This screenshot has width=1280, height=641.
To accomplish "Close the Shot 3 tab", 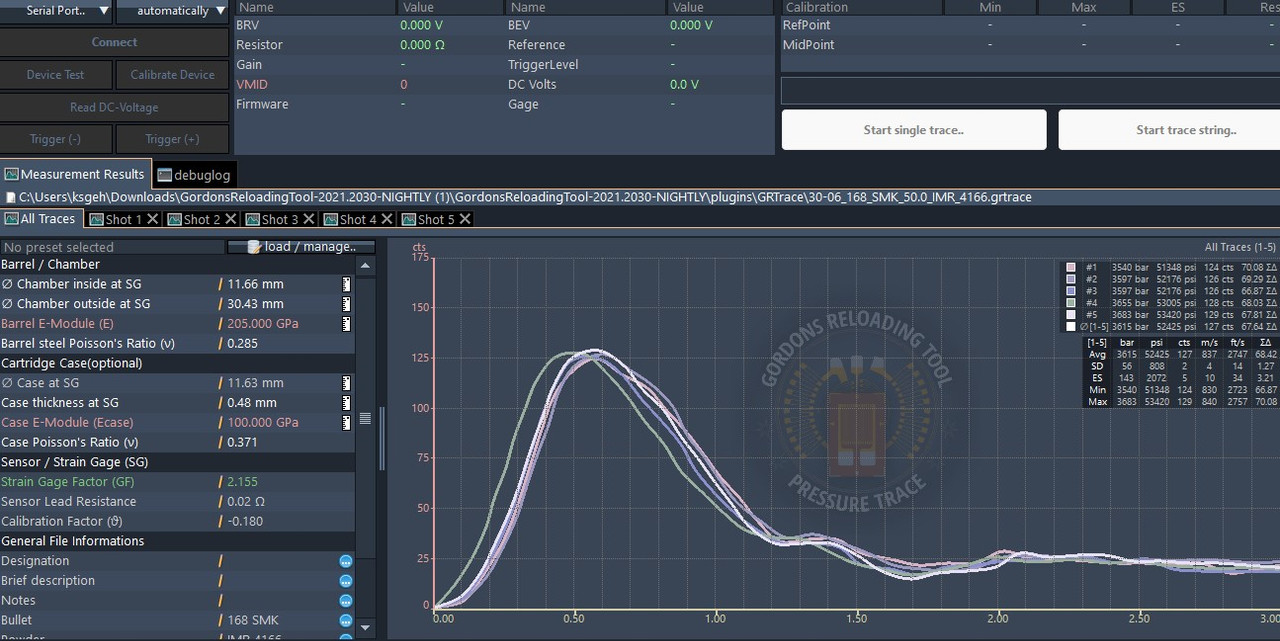I will [x=309, y=219].
